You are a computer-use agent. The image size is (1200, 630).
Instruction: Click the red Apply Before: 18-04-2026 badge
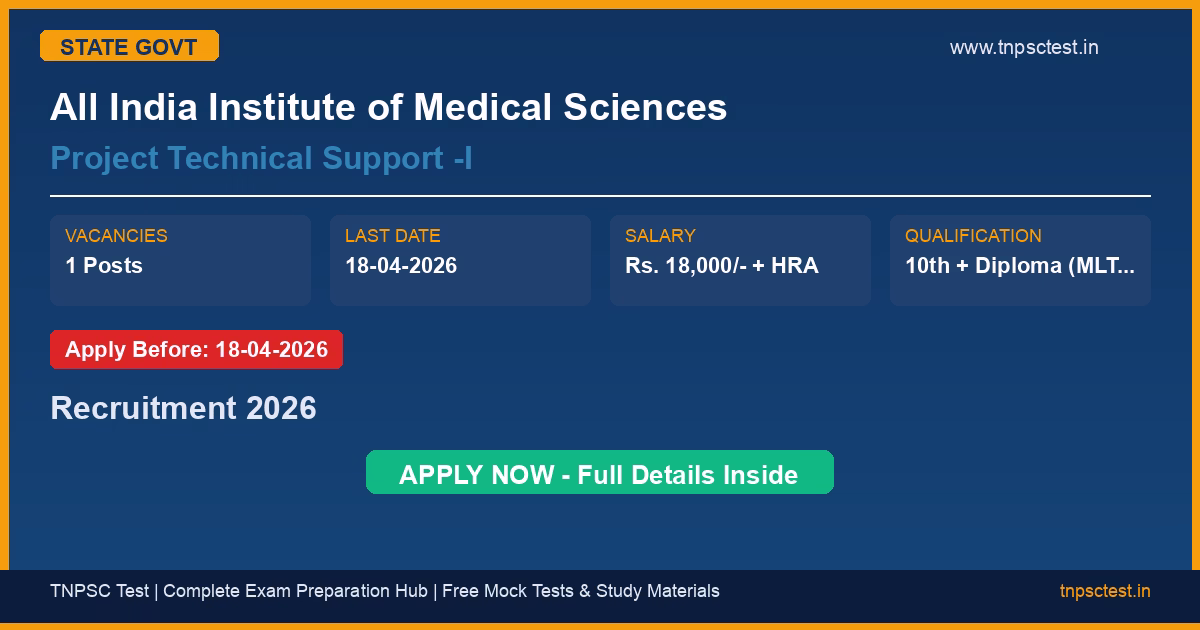[x=196, y=350]
